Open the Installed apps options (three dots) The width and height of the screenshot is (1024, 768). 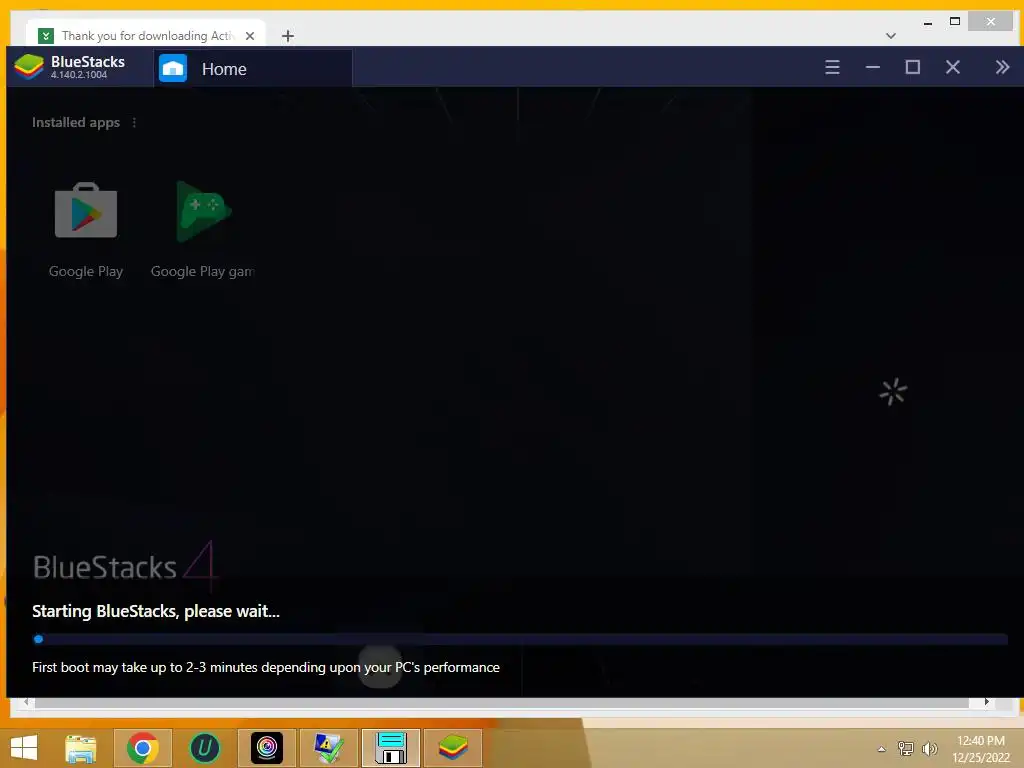click(x=135, y=122)
